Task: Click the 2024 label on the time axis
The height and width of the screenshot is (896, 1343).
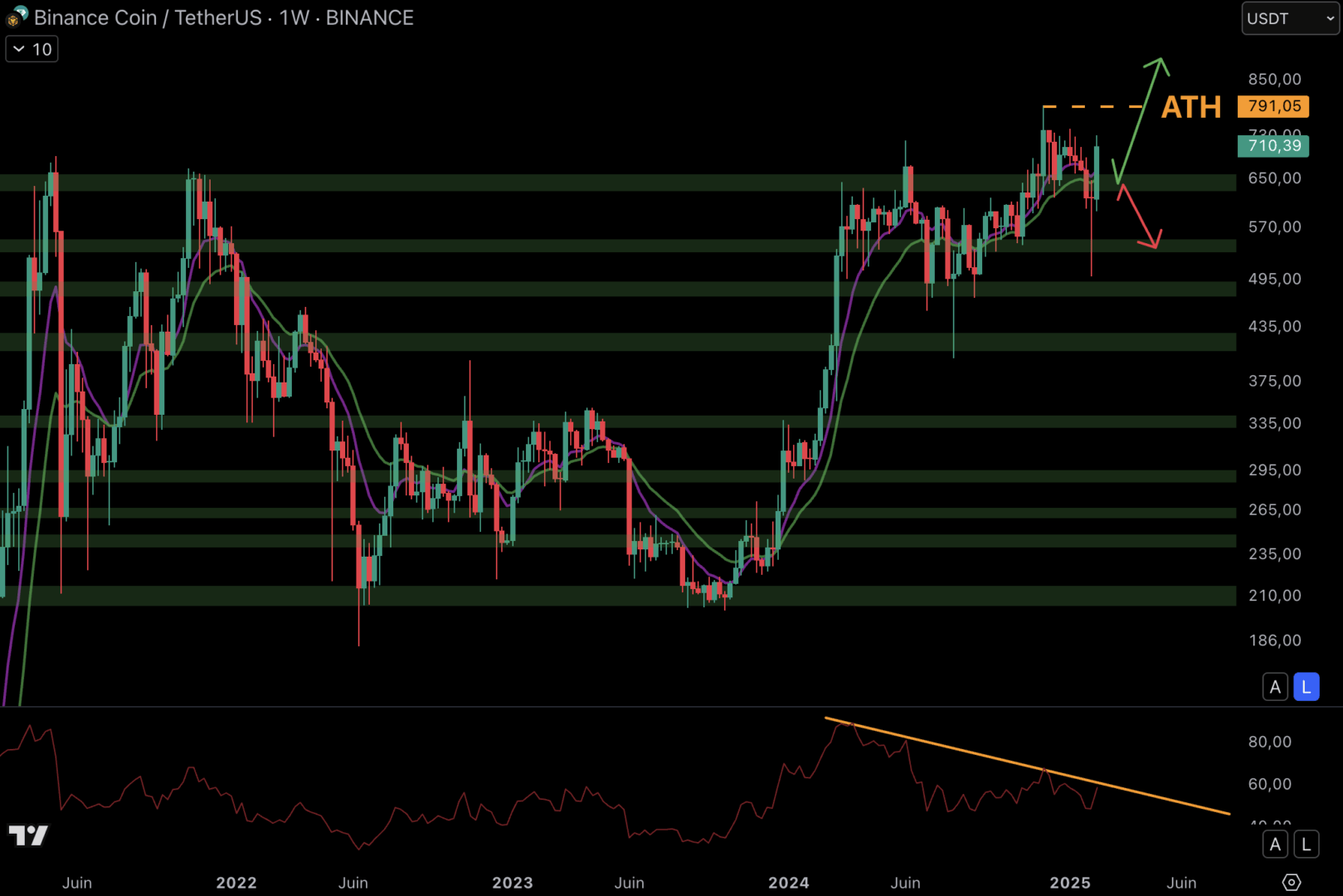Action: click(788, 883)
